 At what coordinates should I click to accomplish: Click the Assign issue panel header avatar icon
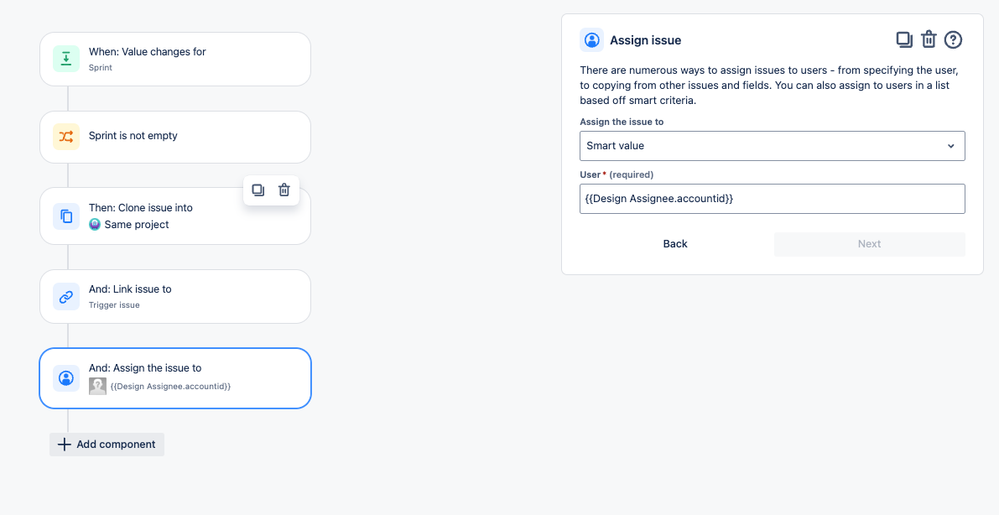[592, 40]
